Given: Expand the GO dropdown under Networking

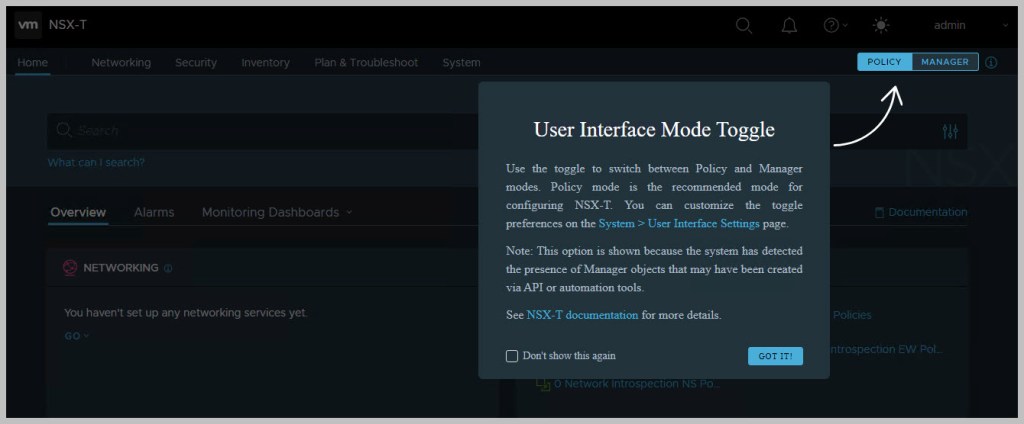Looking at the screenshot, I should pyautogui.click(x=76, y=336).
